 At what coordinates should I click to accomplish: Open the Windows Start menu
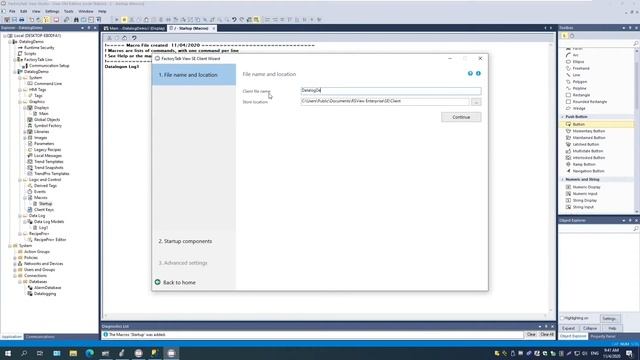point(8,353)
